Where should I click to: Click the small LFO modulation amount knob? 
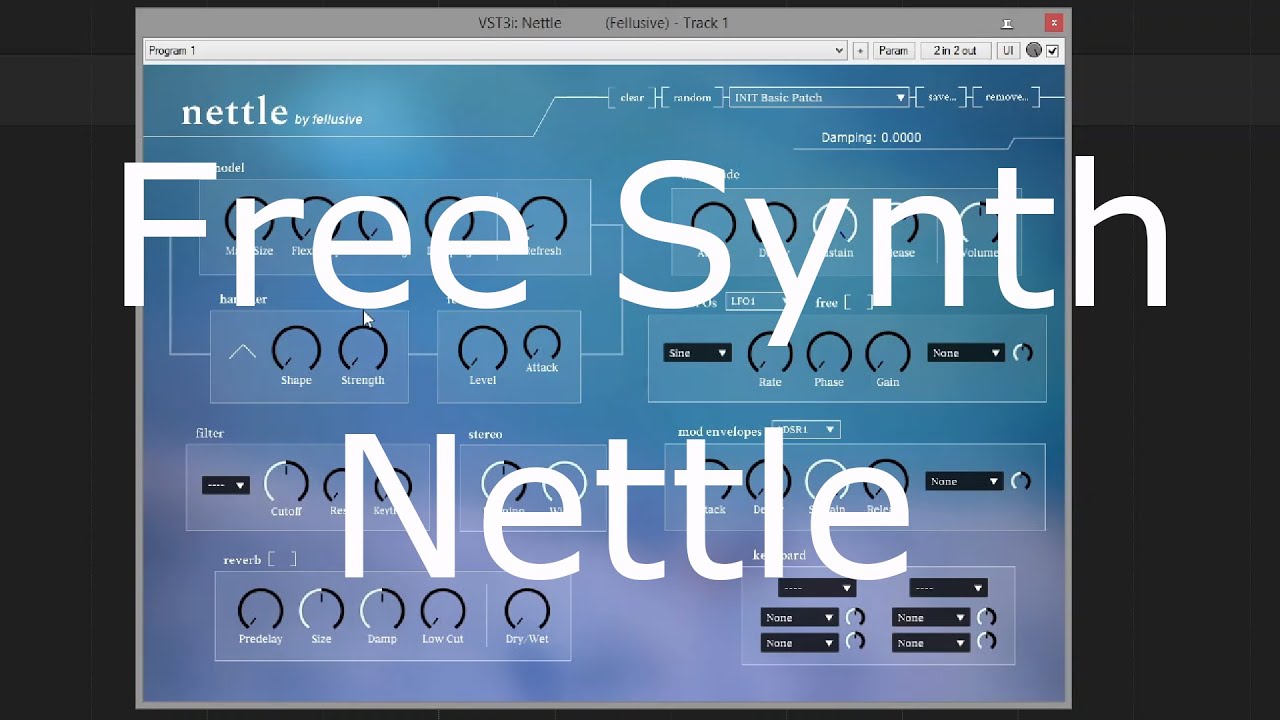[x=1022, y=353]
